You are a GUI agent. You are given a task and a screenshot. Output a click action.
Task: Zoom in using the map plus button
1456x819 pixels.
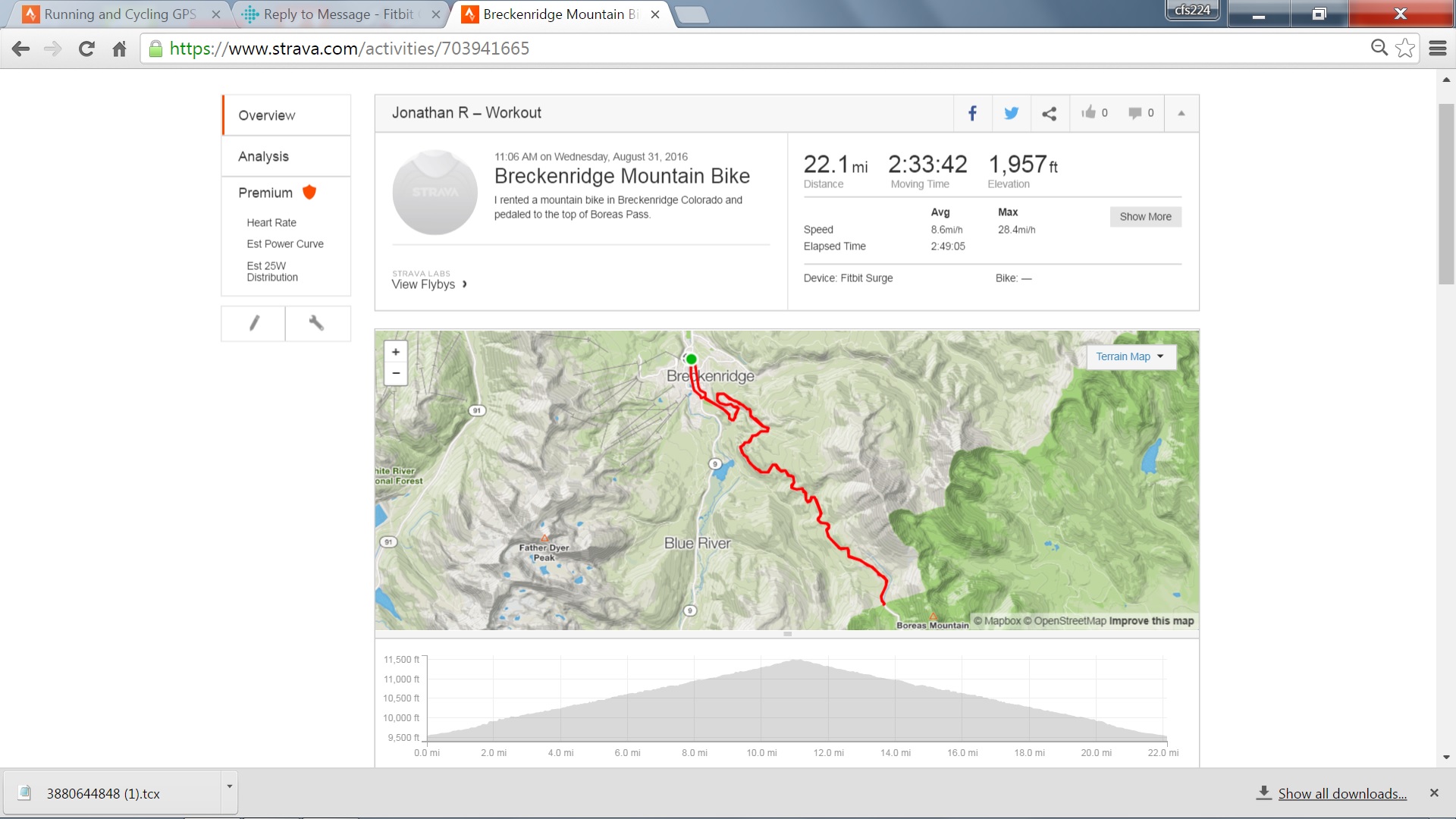click(396, 352)
